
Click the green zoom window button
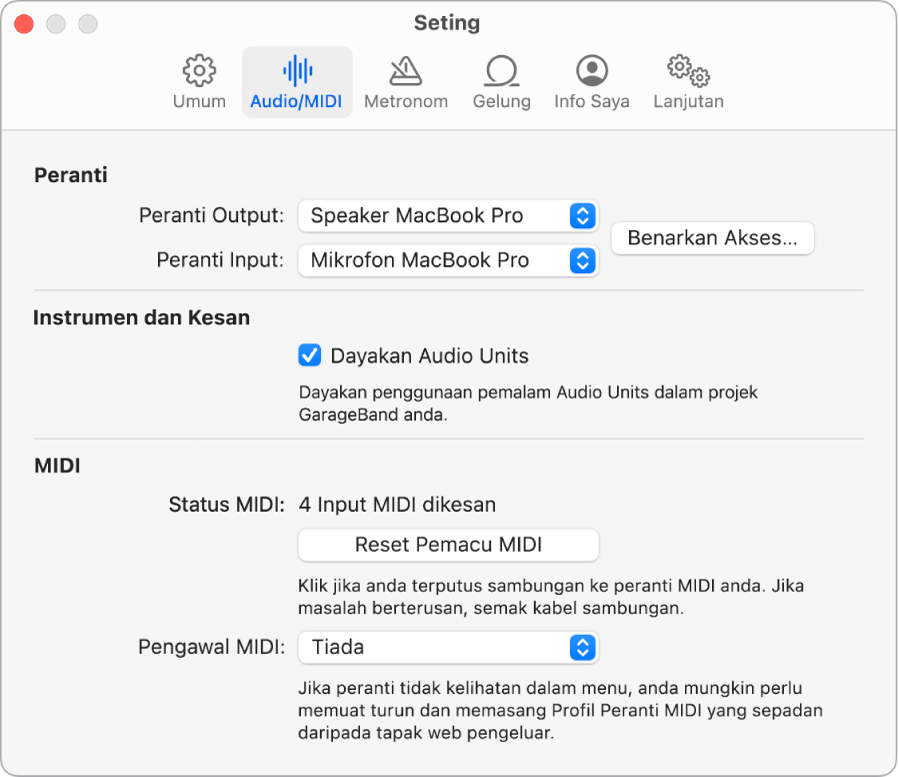pyautogui.click(x=87, y=22)
